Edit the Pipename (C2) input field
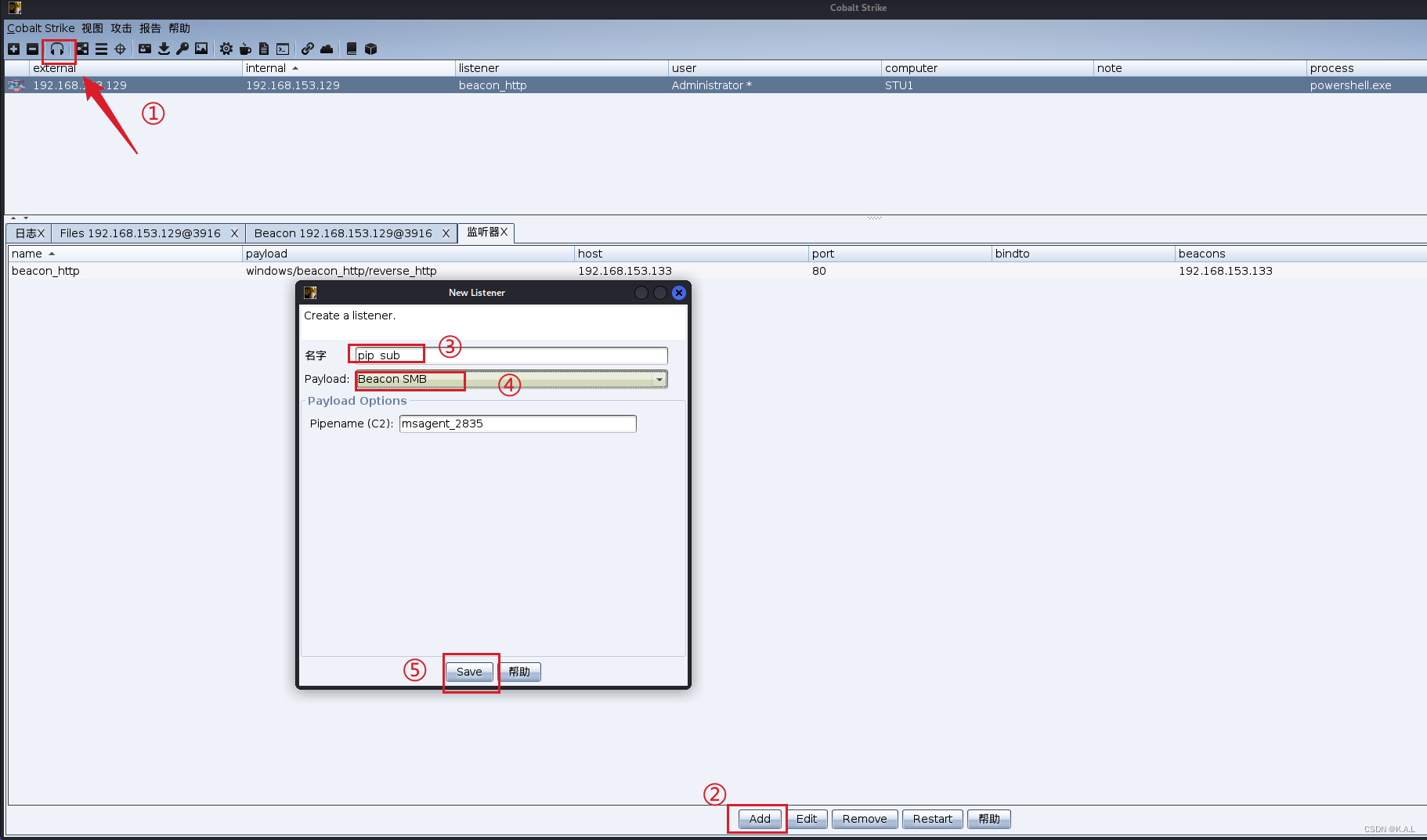This screenshot has height=840, width=1427. tap(517, 424)
